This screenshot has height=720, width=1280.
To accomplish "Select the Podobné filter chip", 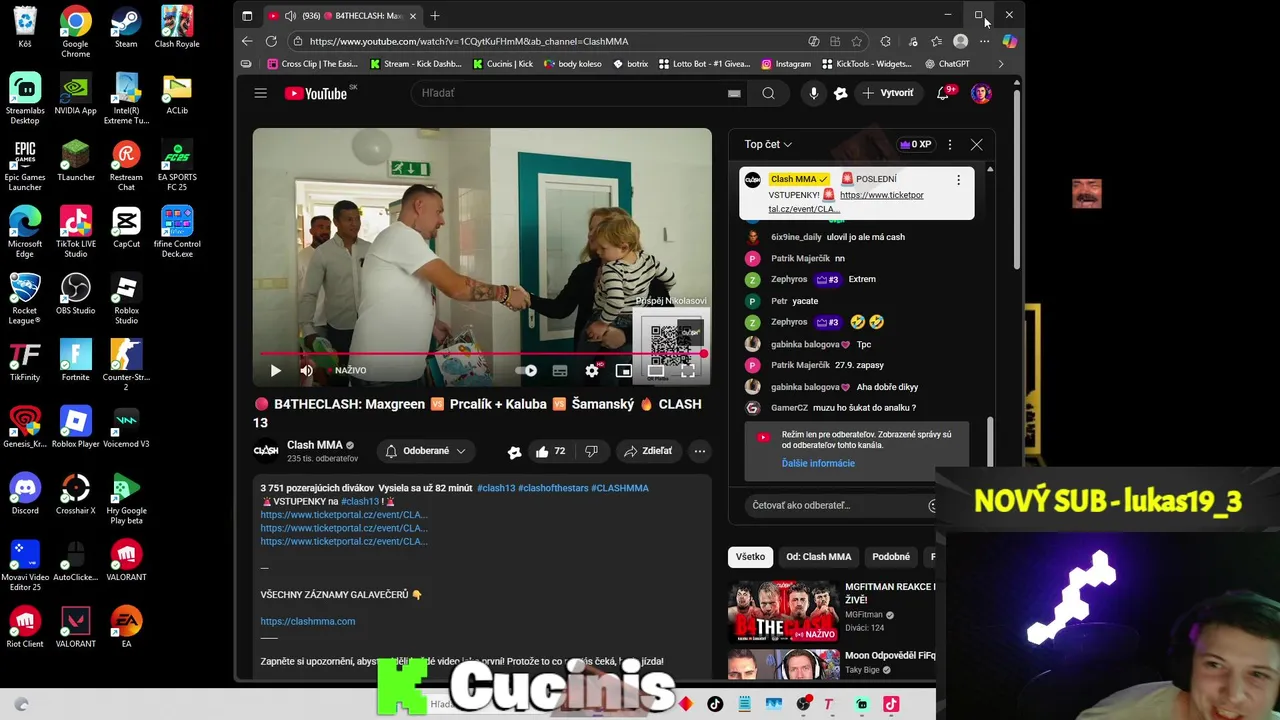I will pyautogui.click(x=891, y=557).
